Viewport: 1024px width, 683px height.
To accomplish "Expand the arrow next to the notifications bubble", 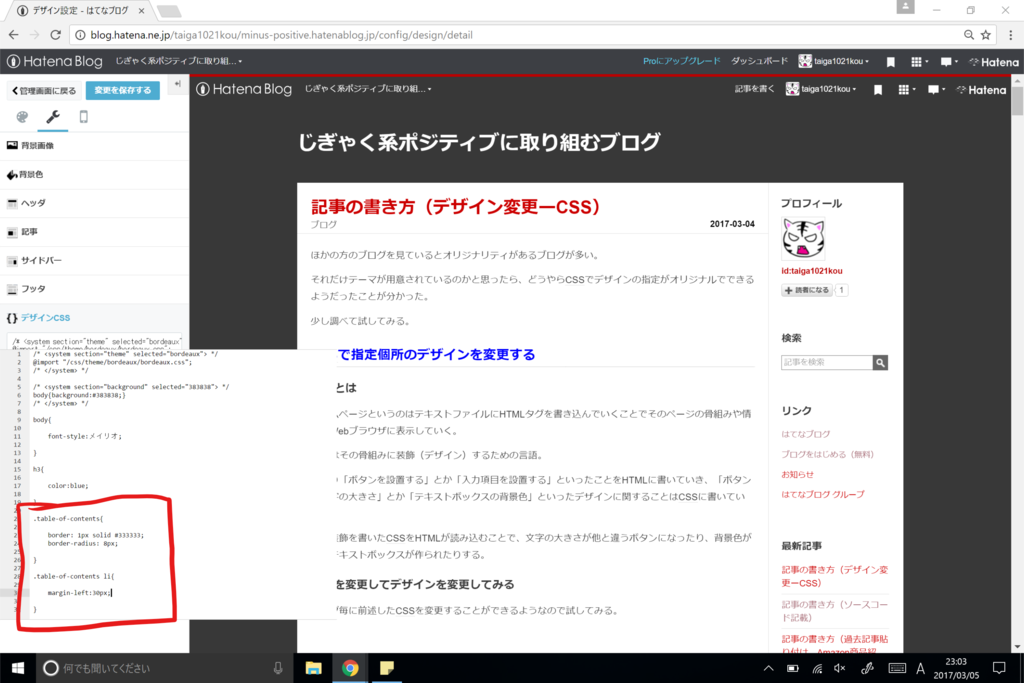I will (956, 62).
